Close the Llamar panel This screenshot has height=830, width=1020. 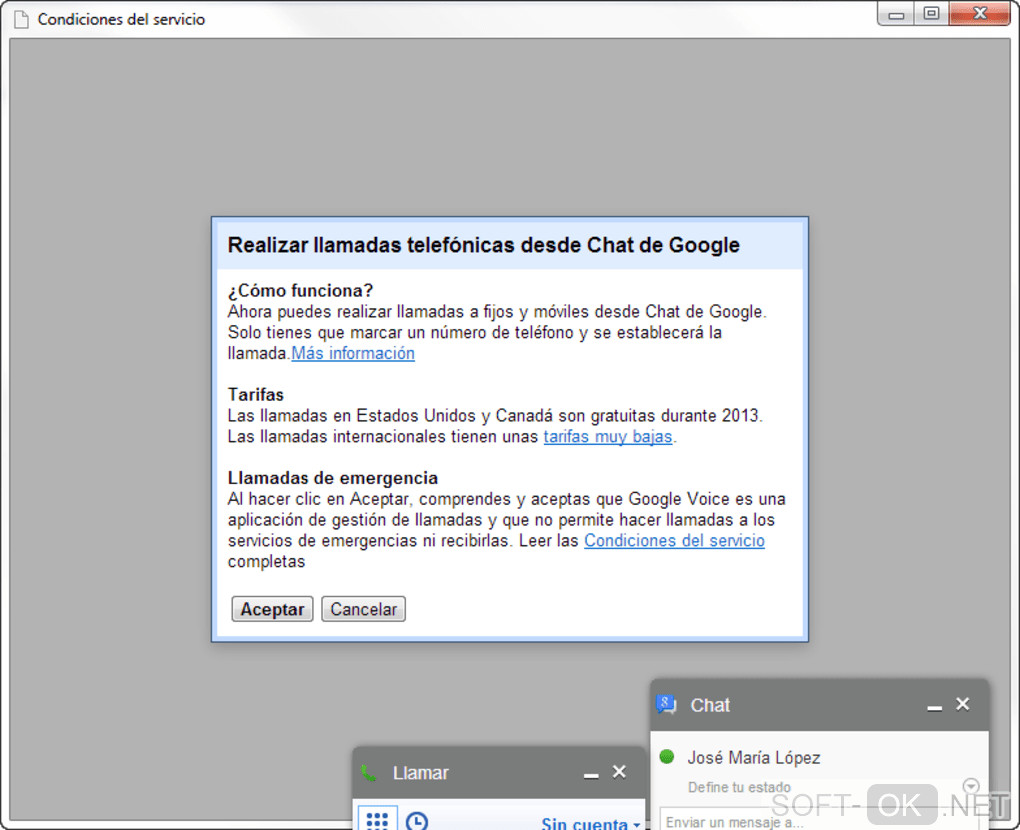619,772
